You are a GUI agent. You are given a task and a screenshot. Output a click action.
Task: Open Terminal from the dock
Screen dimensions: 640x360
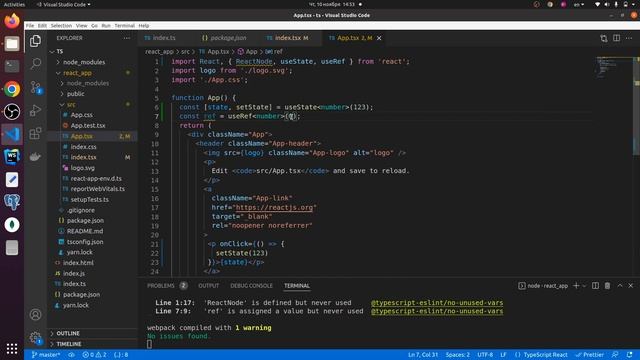(x=12, y=66)
